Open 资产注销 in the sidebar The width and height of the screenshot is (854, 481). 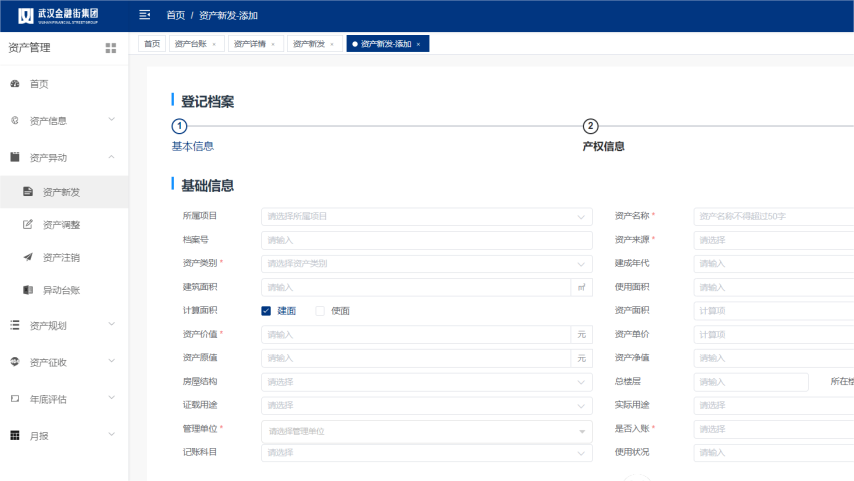pyautogui.click(x=62, y=258)
